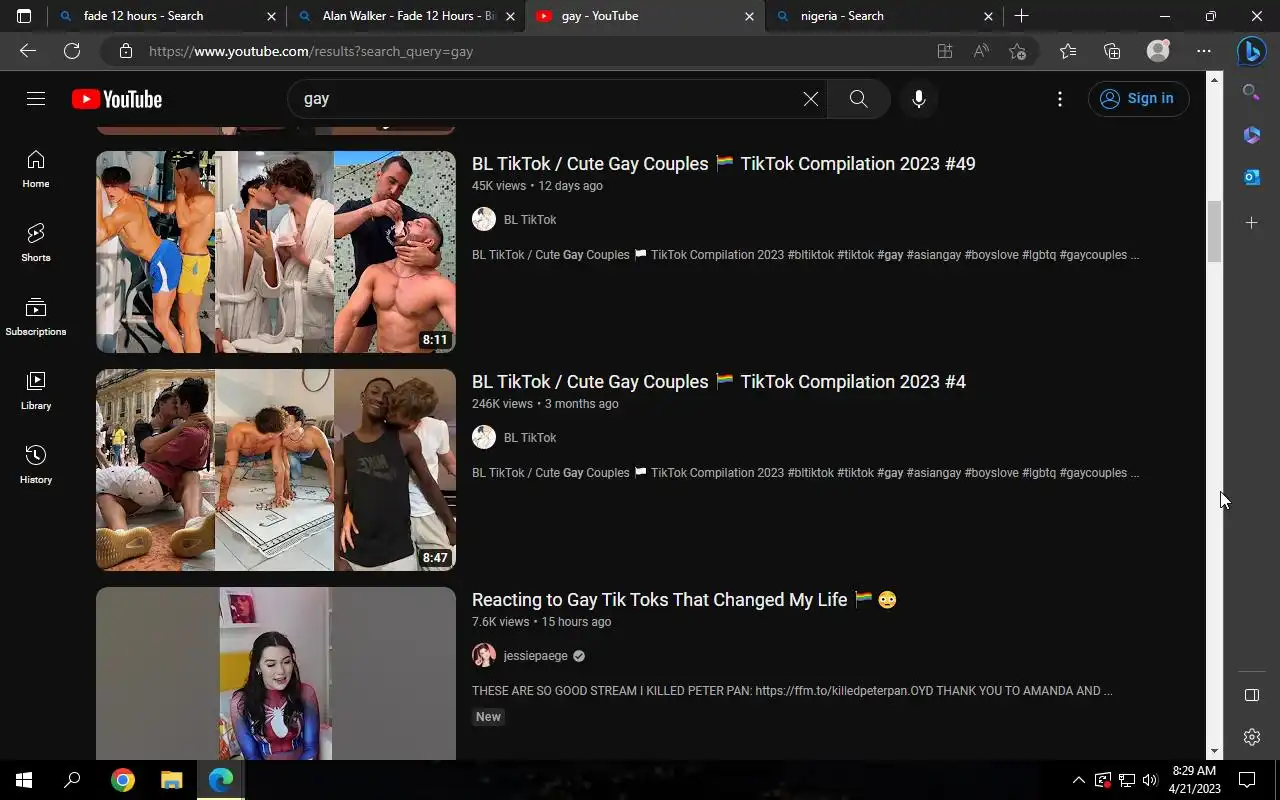The image size is (1280, 800).
Task: Switch to the "nigeria - Search" tab
Action: pyautogui.click(x=884, y=16)
